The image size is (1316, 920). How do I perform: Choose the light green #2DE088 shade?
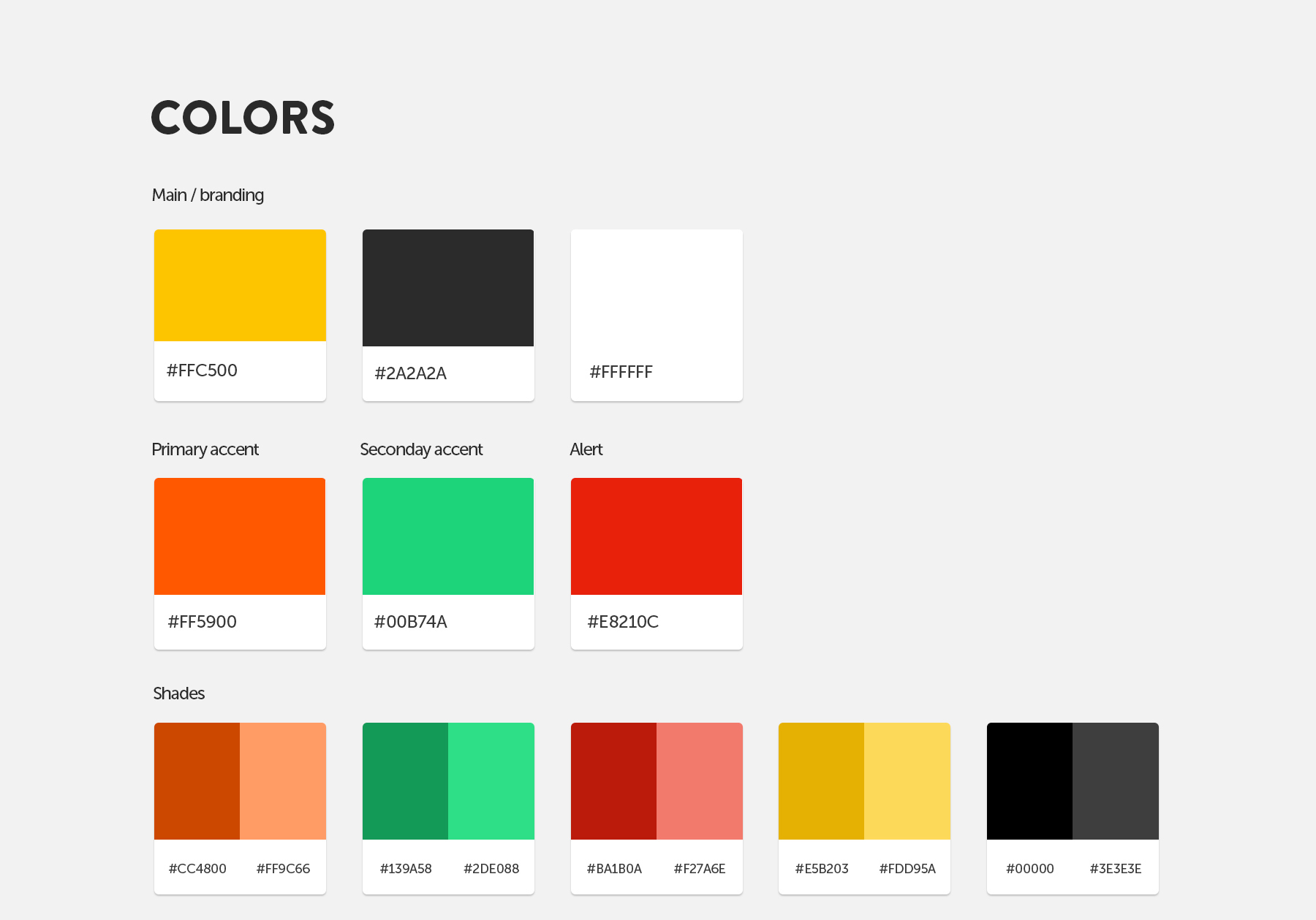tap(491, 781)
